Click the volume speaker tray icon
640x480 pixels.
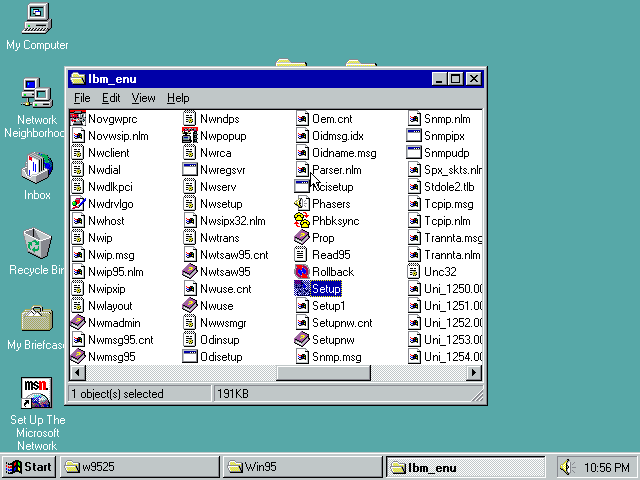[x=567, y=467]
